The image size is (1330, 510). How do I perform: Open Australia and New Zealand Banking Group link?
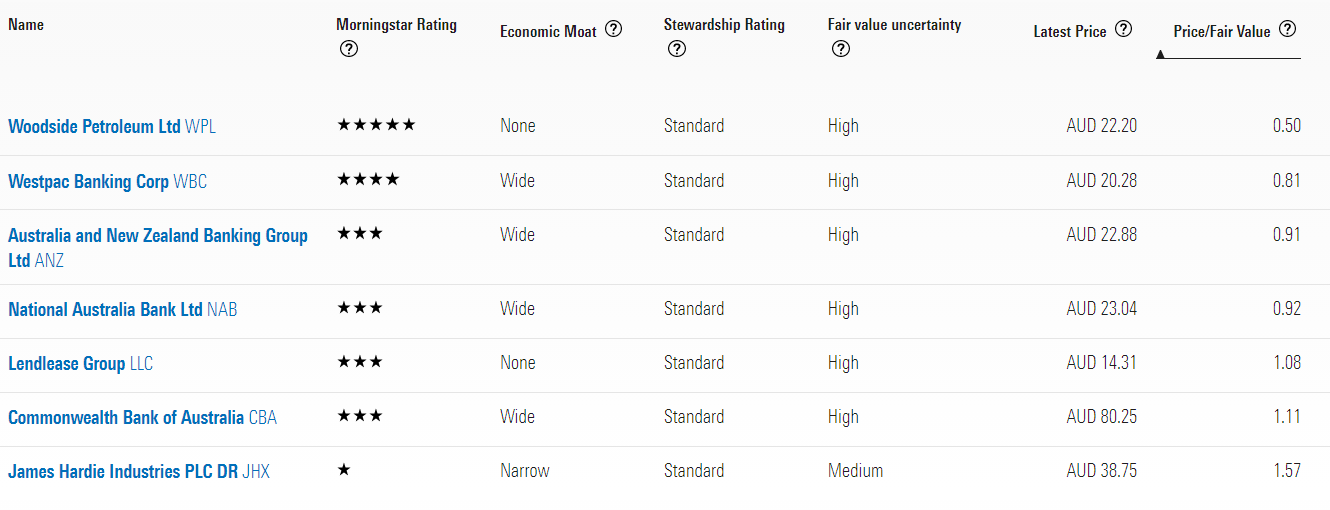(158, 248)
